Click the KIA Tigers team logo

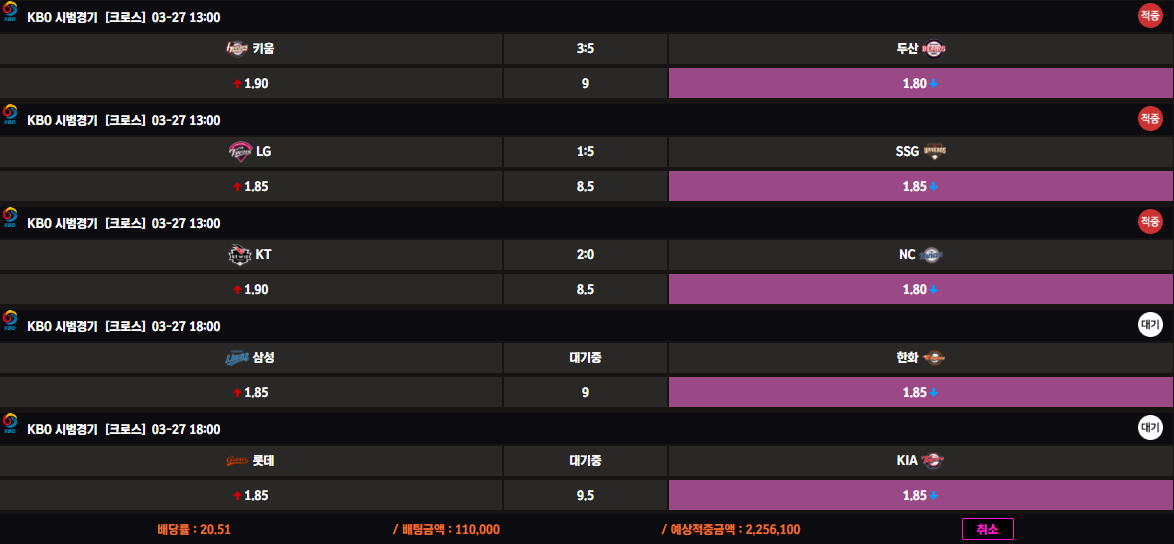934,461
